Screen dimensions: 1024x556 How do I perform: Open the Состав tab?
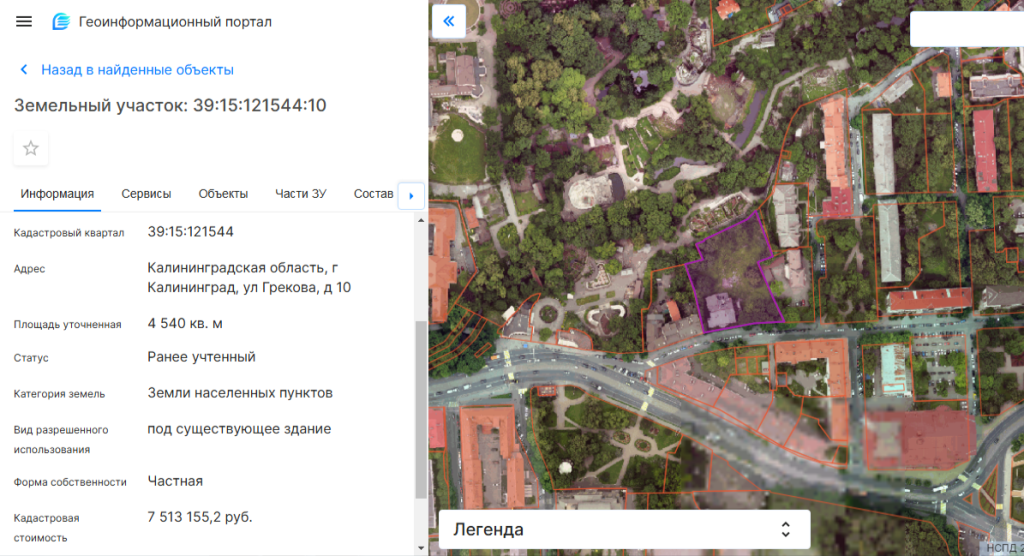[x=373, y=194]
